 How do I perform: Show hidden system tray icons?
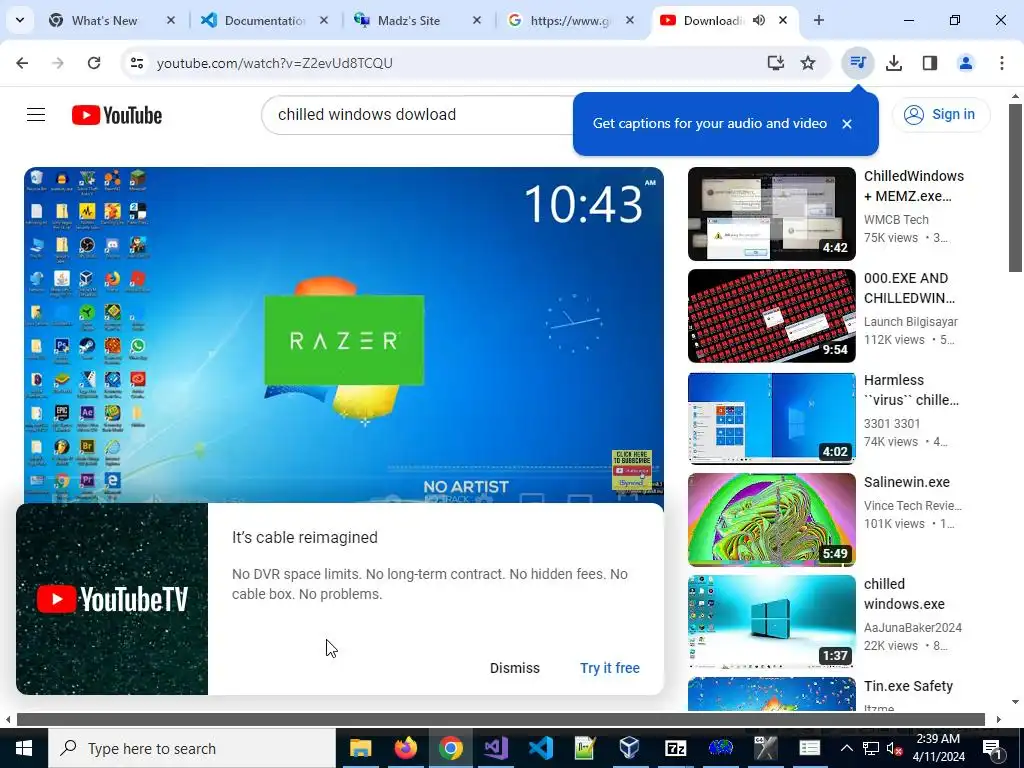click(x=846, y=748)
